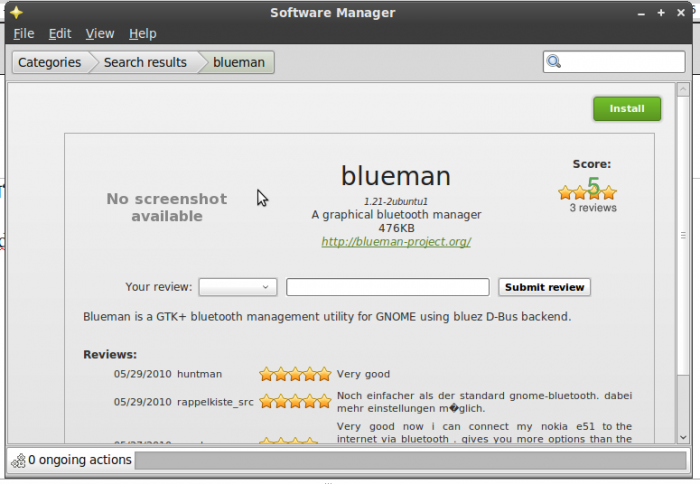
Task: Focus the review comment text field
Action: [x=388, y=287]
